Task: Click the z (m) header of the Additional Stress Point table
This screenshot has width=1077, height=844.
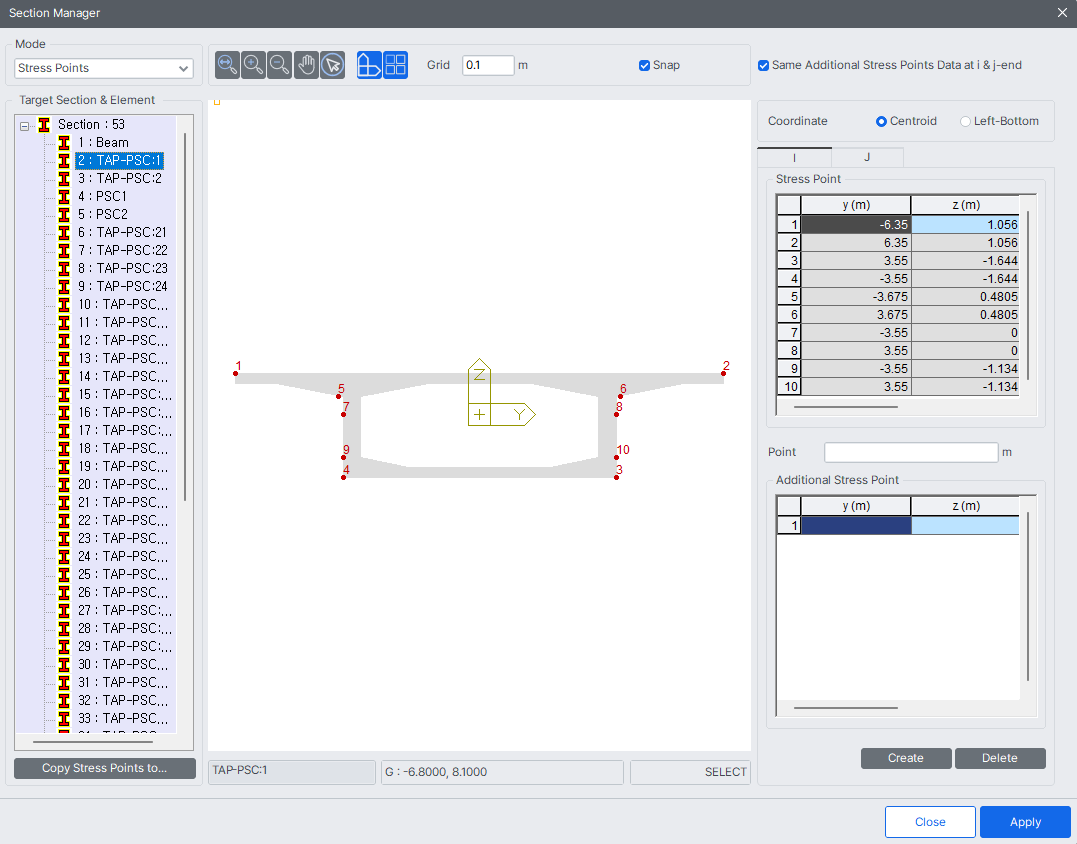Action: [x=965, y=506]
